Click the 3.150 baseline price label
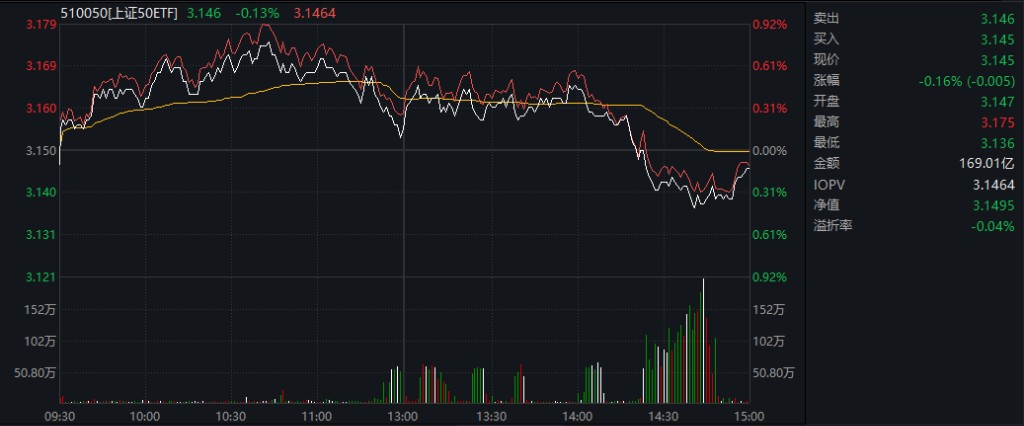The image size is (1024, 426). pyautogui.click(x=41, y=150)
